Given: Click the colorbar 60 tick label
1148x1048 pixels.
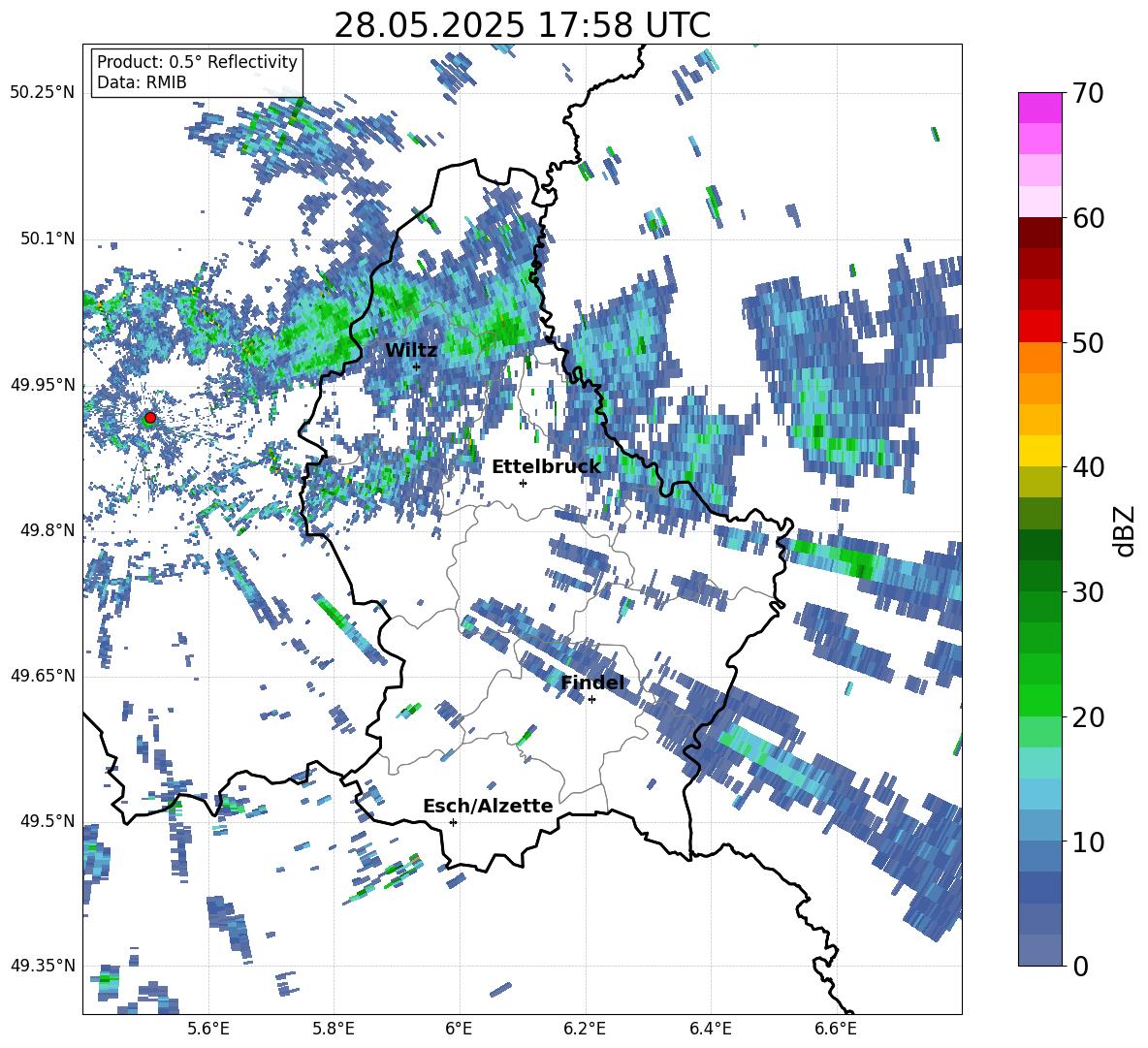Looking at the screenshot, I should coord(1088,218).
